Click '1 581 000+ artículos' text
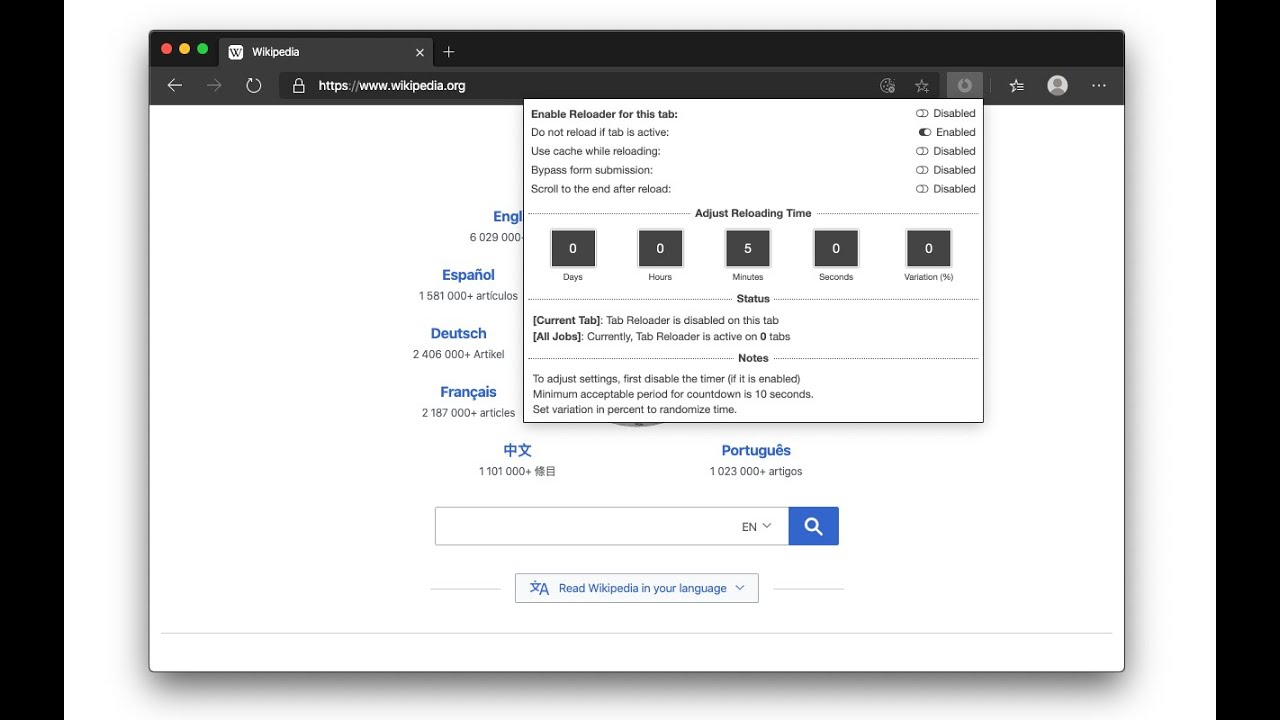This screenshot has width=1280, height=720. point(468,296)
